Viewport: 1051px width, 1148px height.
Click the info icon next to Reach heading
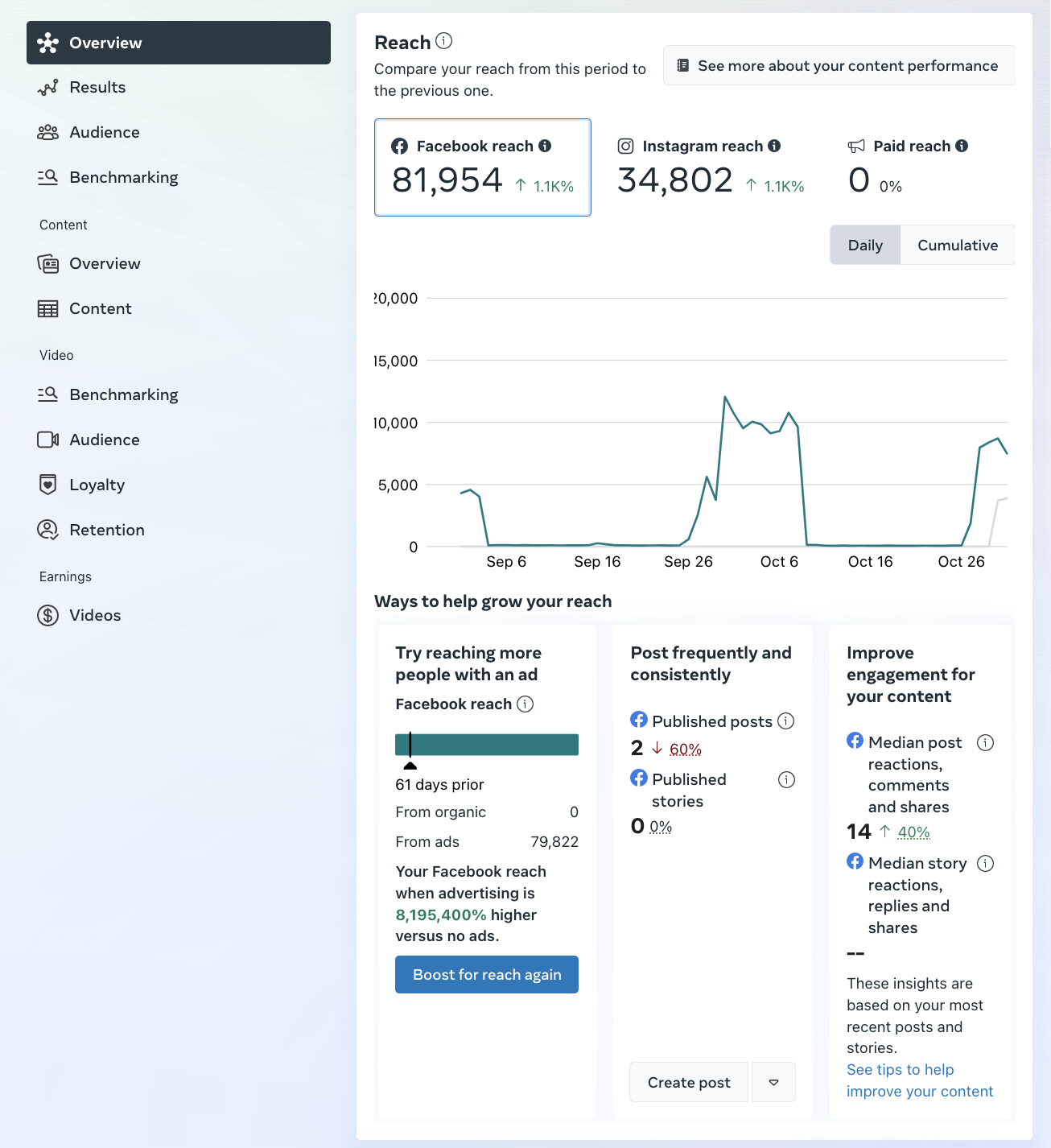click(443, 40)
